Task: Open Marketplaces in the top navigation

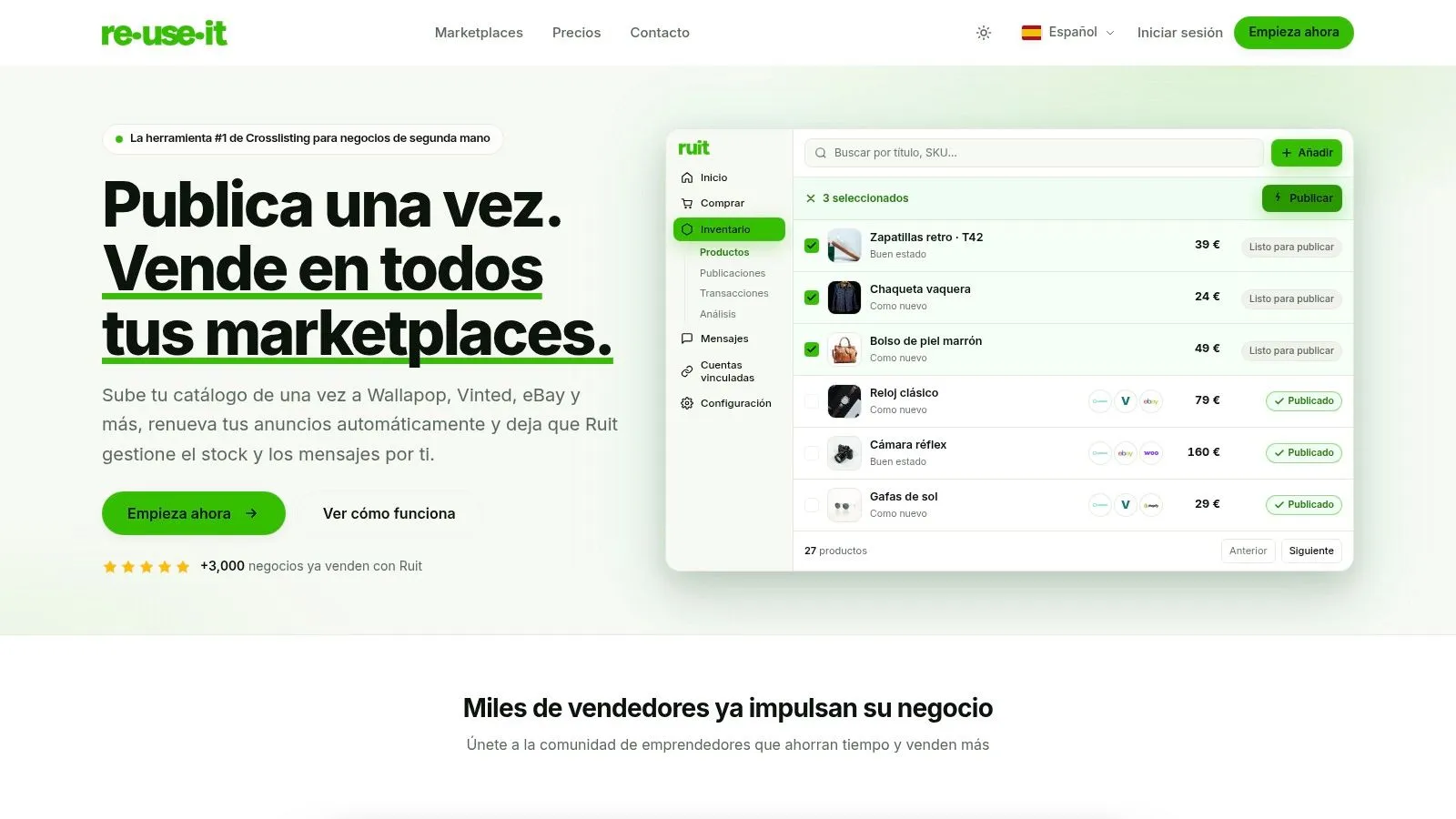Action: [x=479, y=33]
